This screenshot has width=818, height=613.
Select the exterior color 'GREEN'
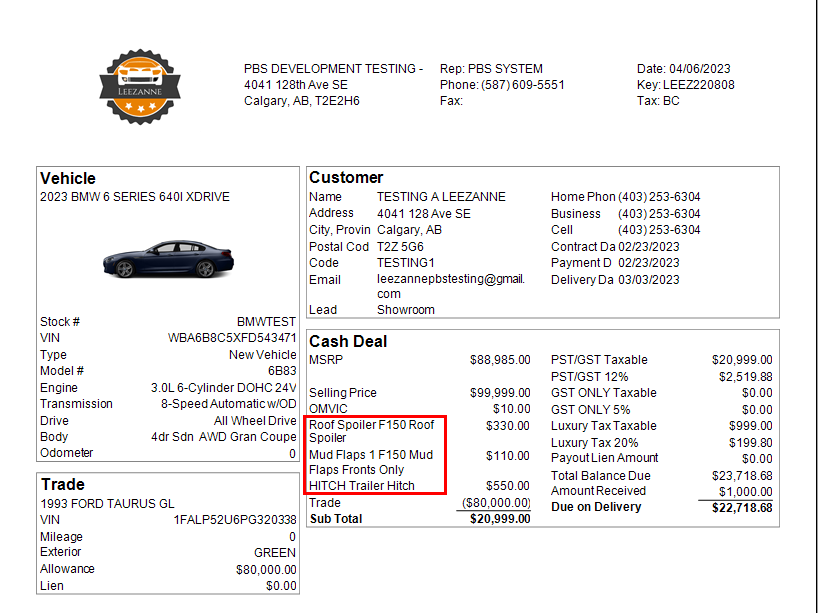tap(275, 553)
